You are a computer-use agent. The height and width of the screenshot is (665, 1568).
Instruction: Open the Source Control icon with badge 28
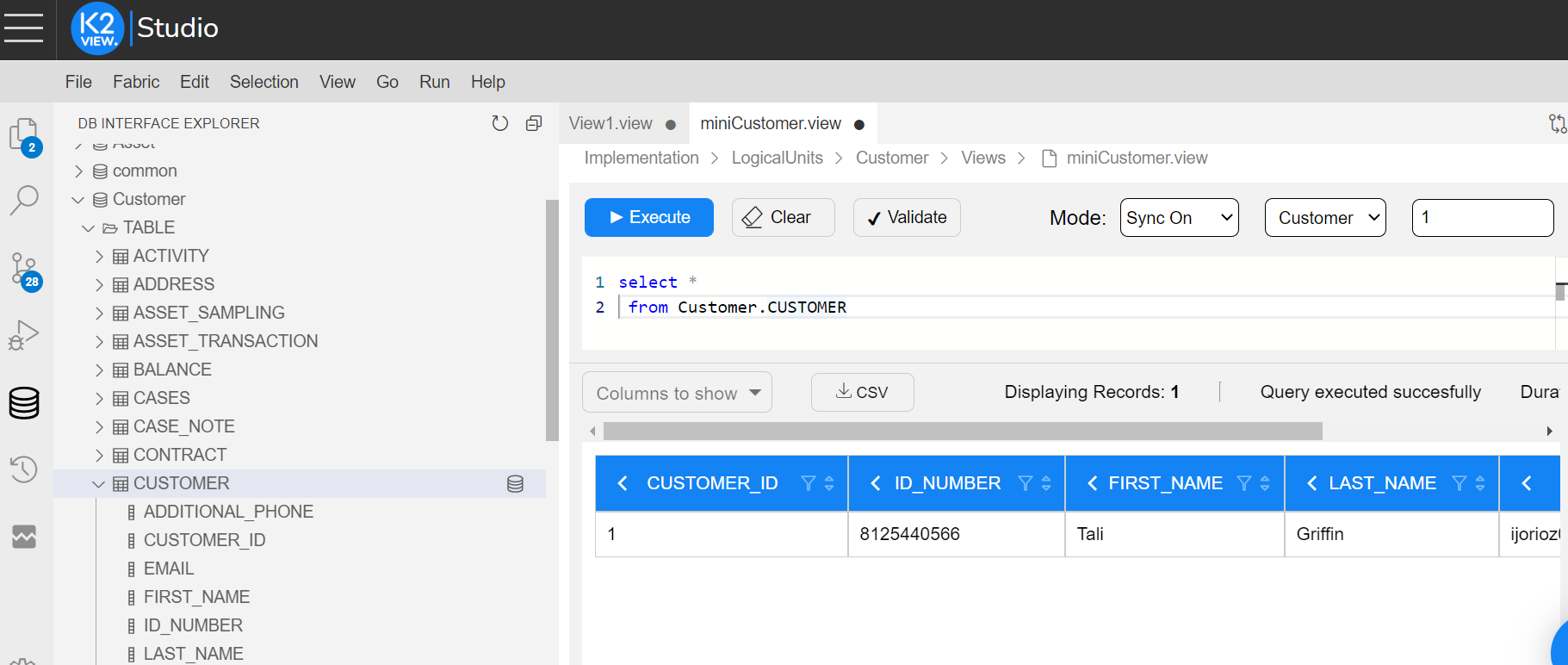pos(24,270)
